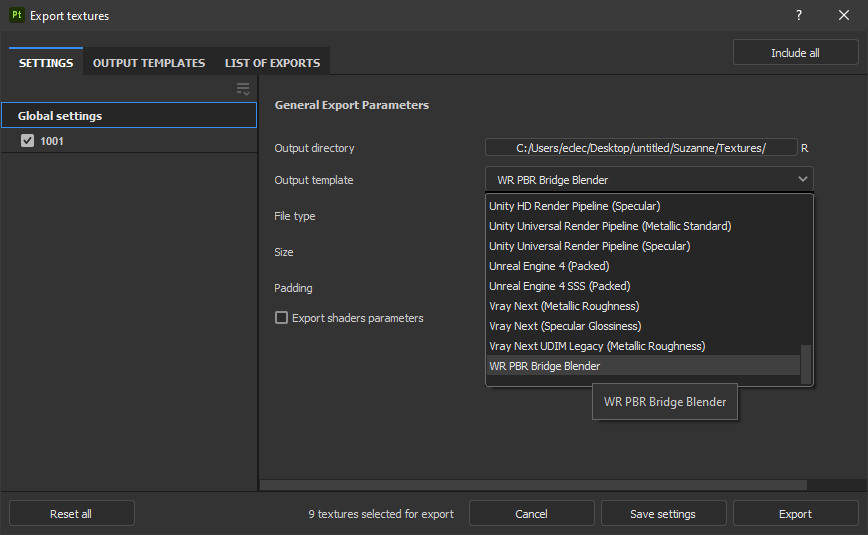Pick Vray Next (Specular Glossiness) template
The image size is (868, 535).
(x=643, y=326)
